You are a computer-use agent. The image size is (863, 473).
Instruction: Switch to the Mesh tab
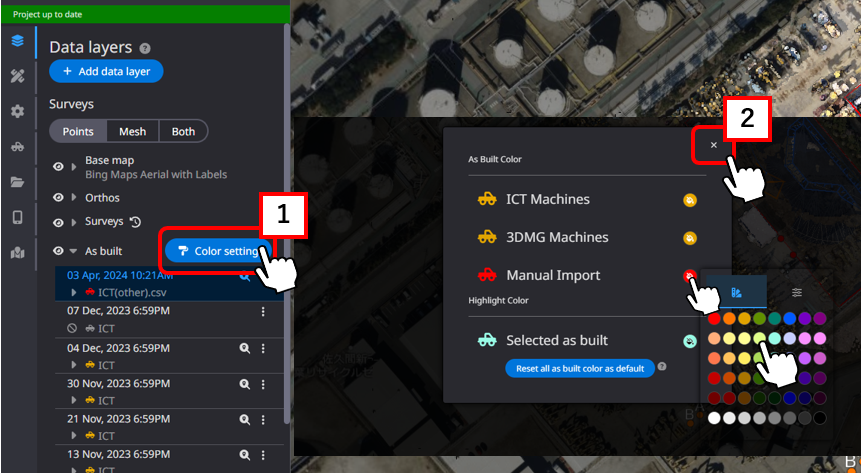[x=132, y=131]
